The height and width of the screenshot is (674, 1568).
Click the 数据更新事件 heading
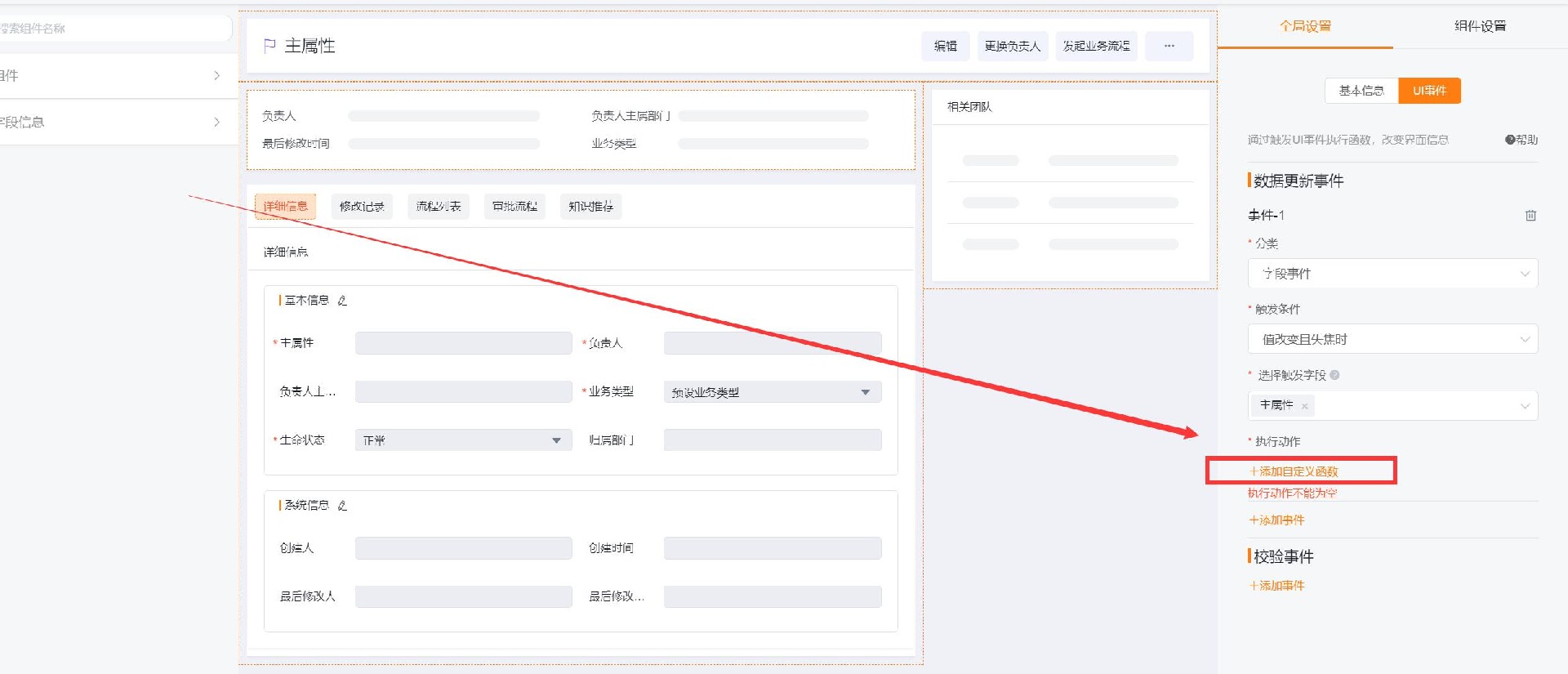[x=1298, y=181]
